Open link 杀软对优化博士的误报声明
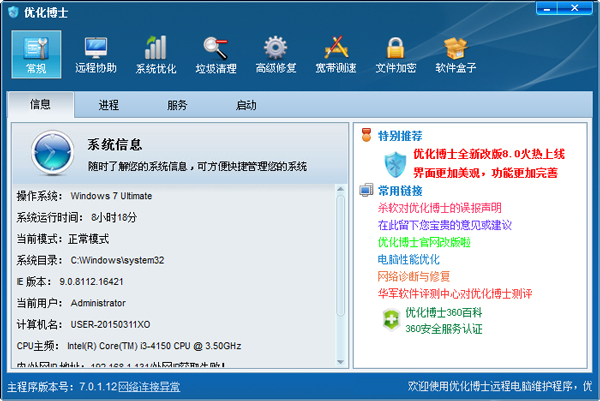 (439, 208)
